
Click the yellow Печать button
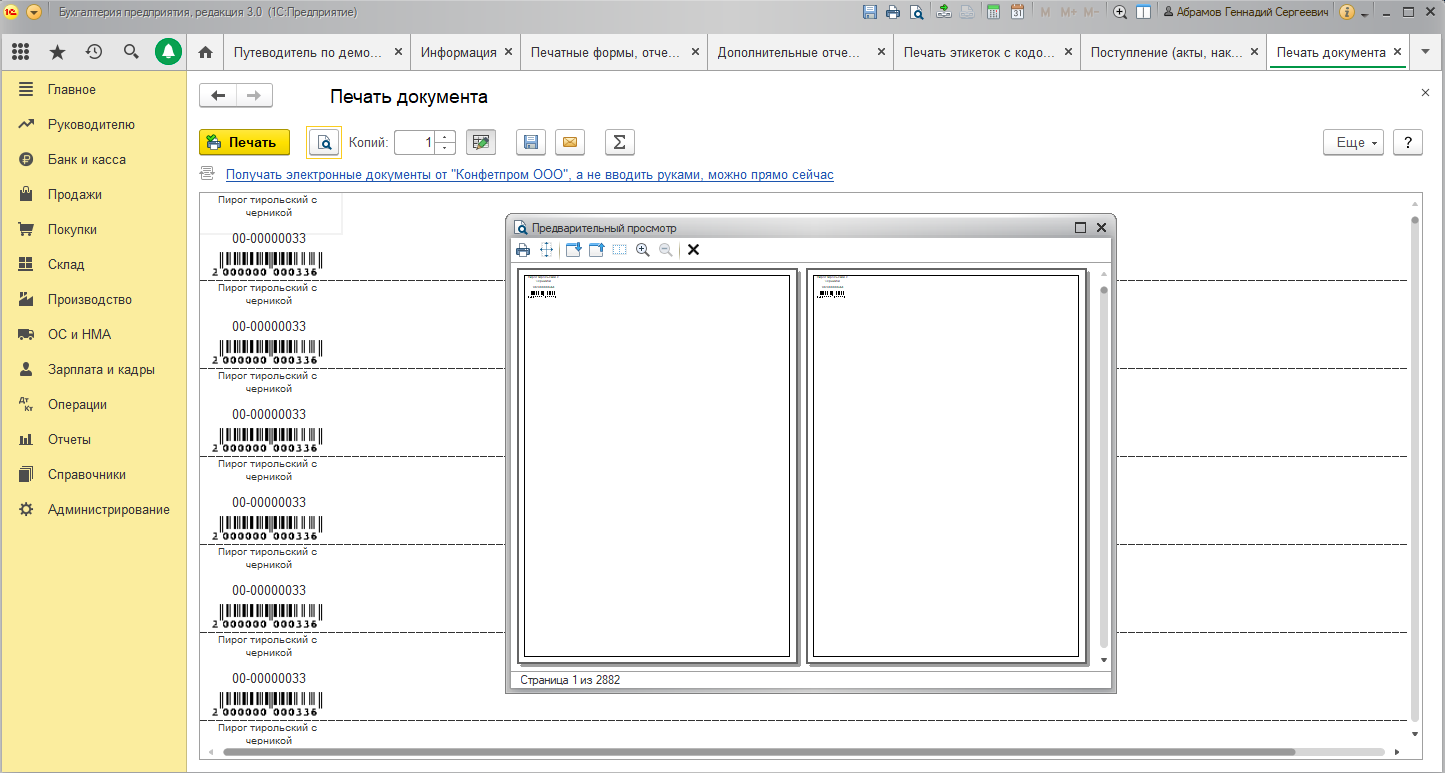pos(244,142)
